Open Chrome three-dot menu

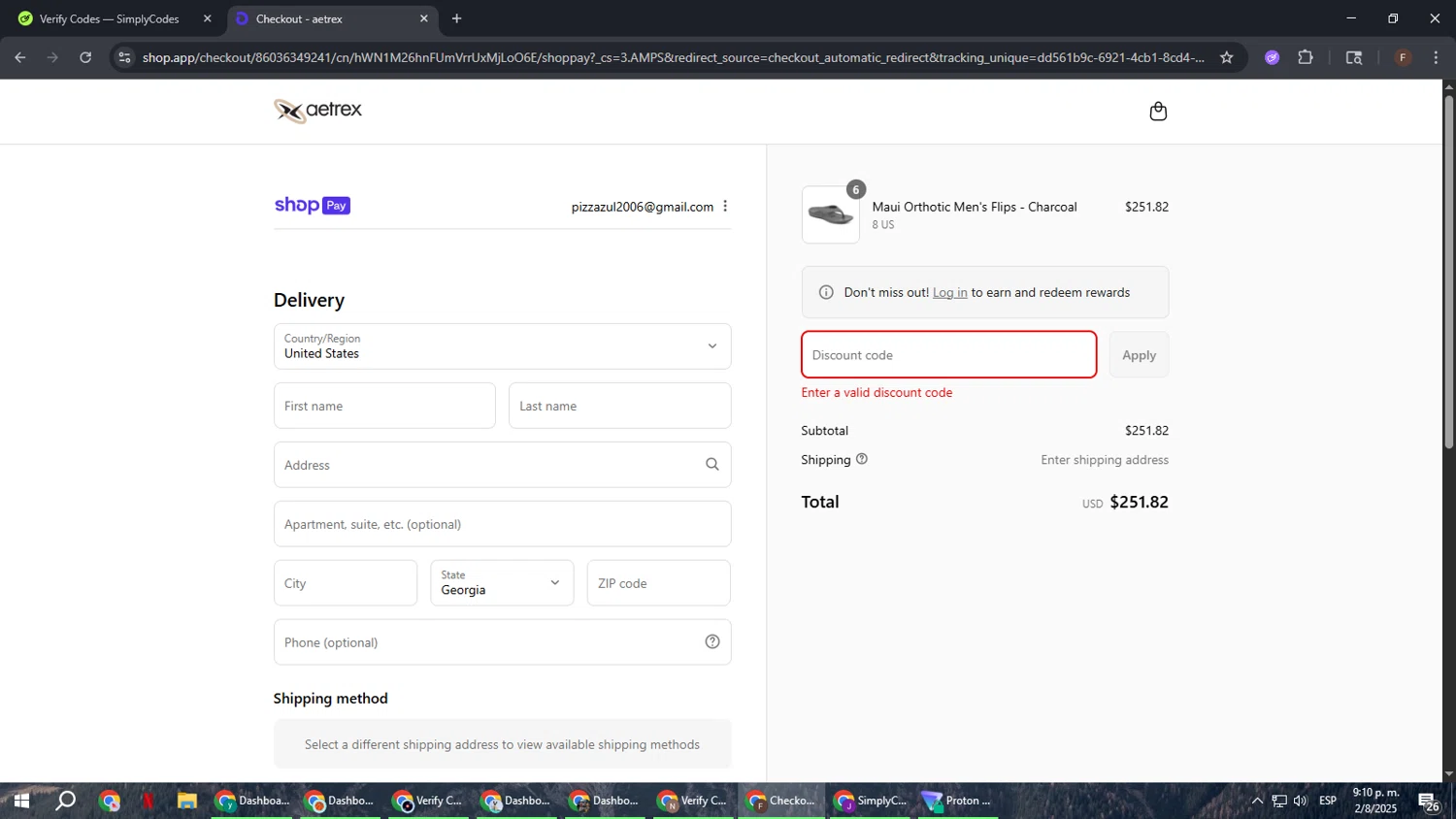click(1436, 57)
